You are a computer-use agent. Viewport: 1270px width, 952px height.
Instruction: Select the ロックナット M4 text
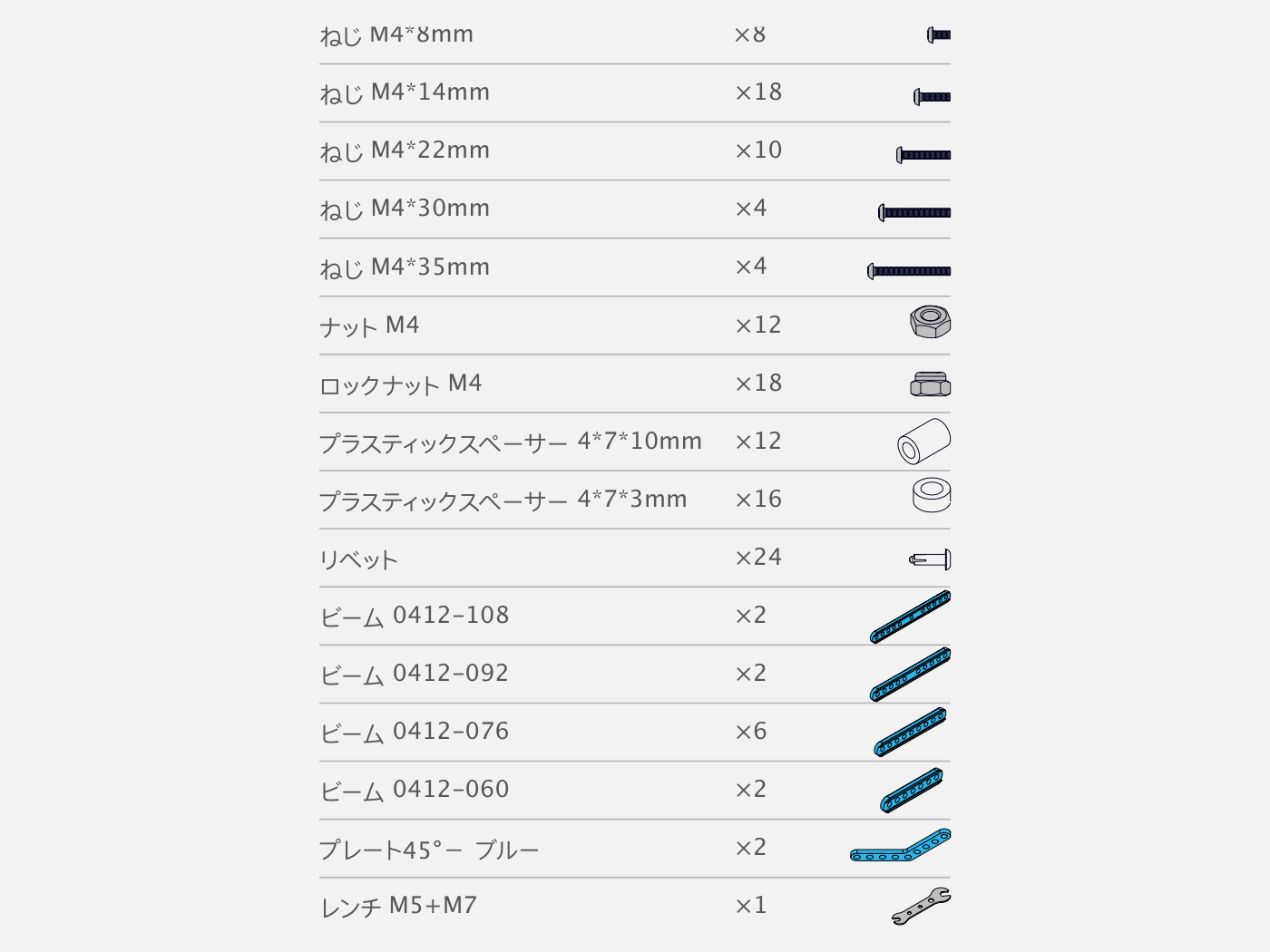coord(400,384)
